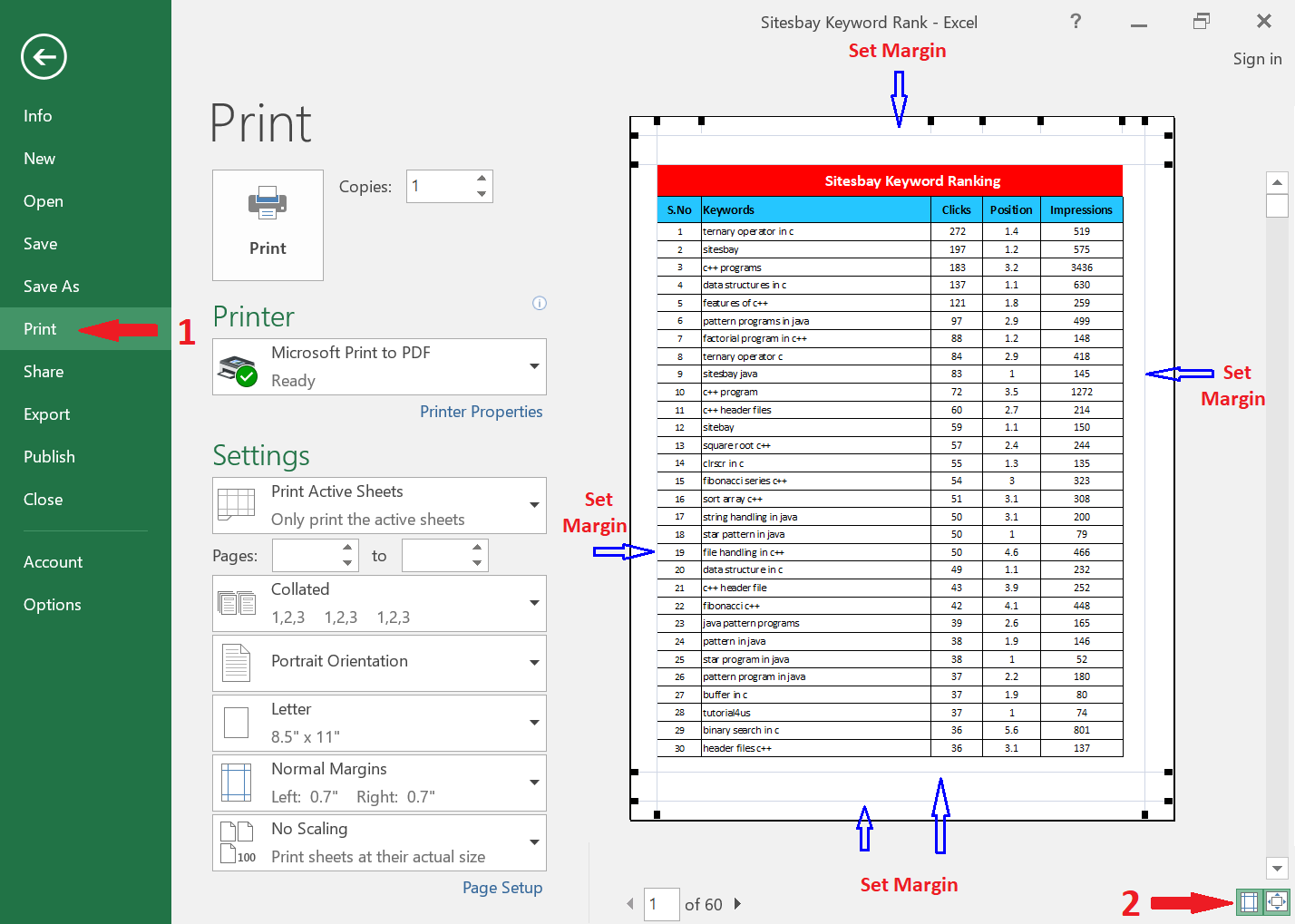Click the preview scrollbar down arrow
This screenshot has height=924, width=1295.
coord(1277,869)
